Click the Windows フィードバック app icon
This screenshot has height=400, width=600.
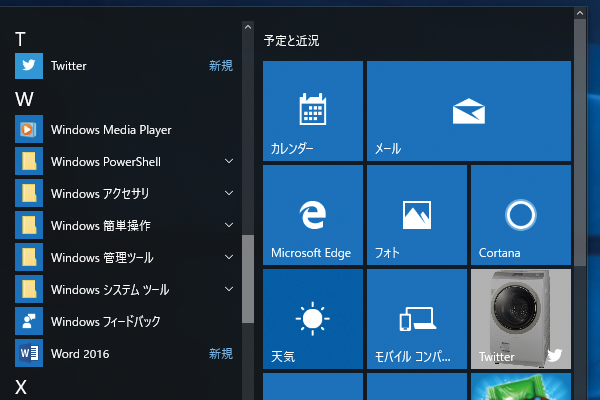[x=29, y=321]
